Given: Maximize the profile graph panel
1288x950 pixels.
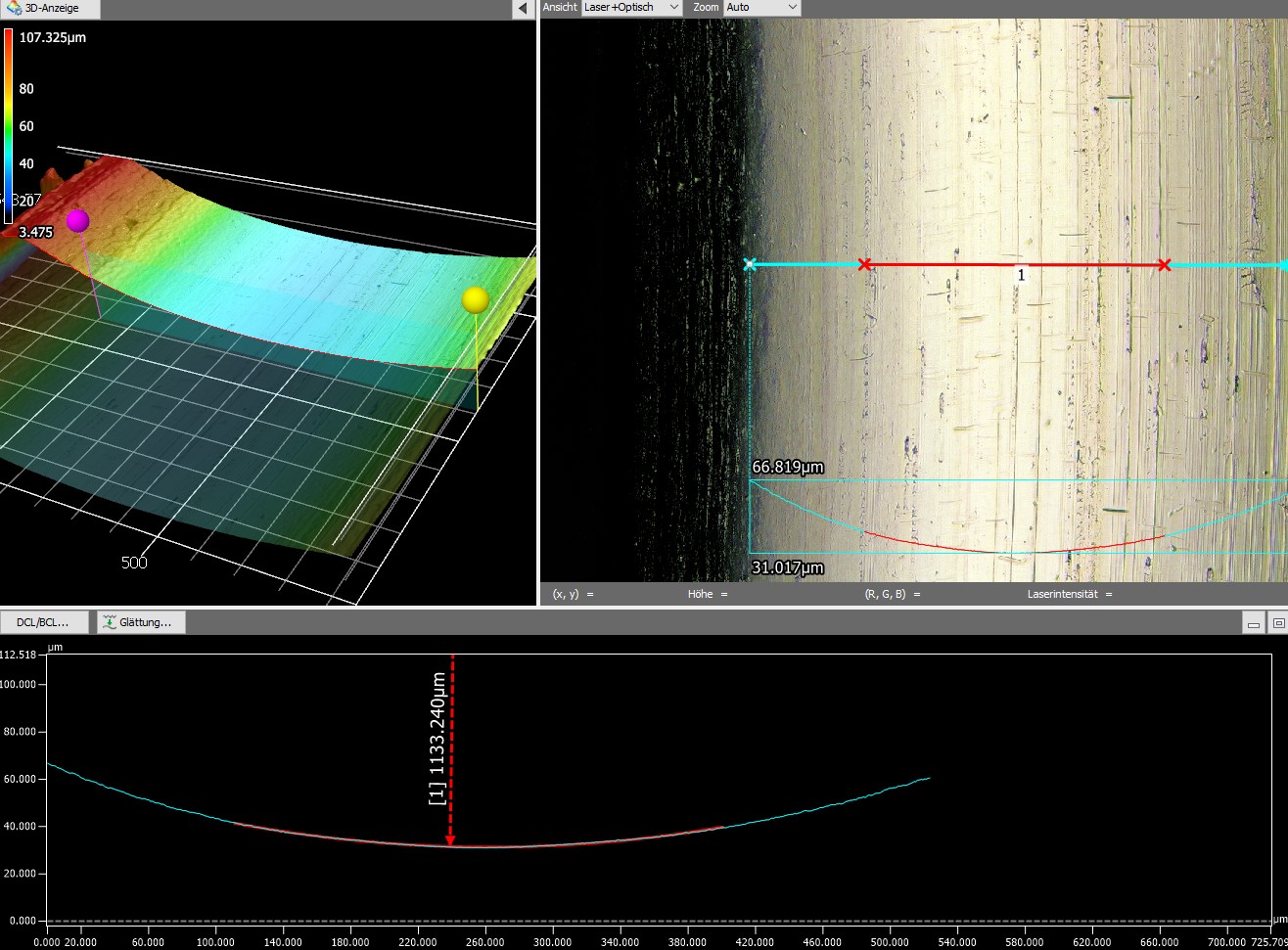Looking at the screenshot, I should point(1277,622).
